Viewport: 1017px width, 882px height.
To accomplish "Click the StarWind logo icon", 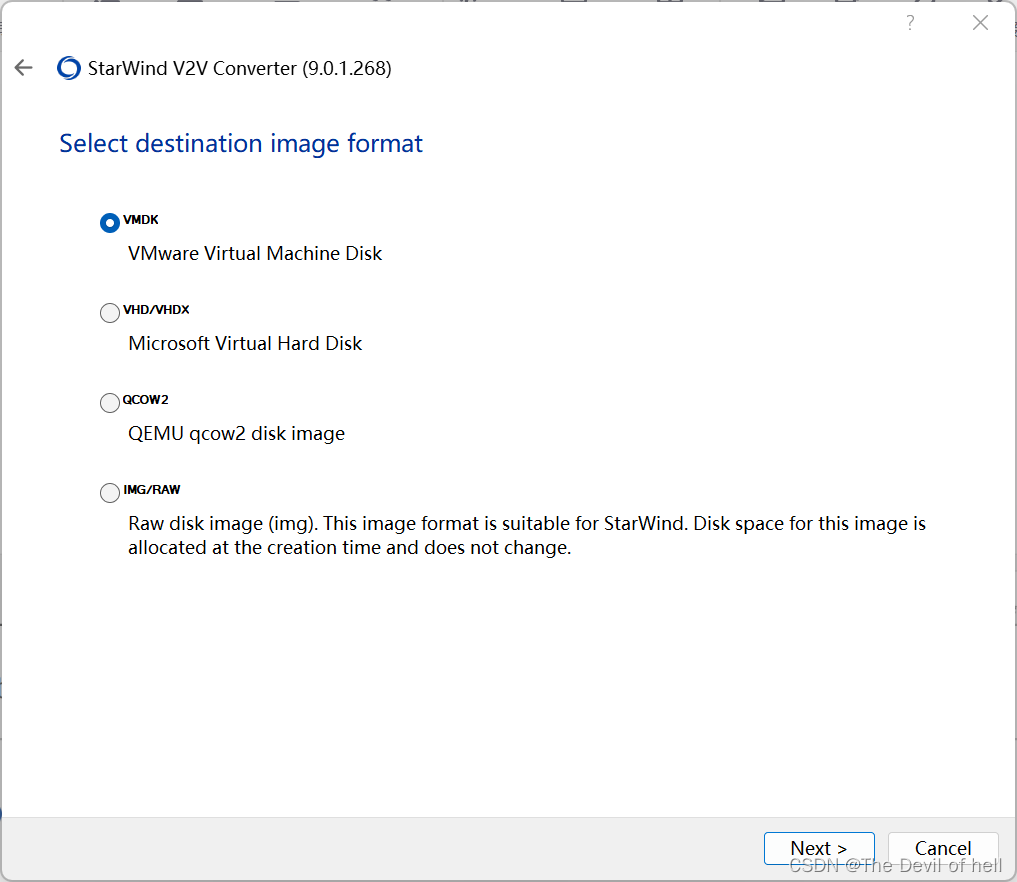I will click(x=69, y=68).
